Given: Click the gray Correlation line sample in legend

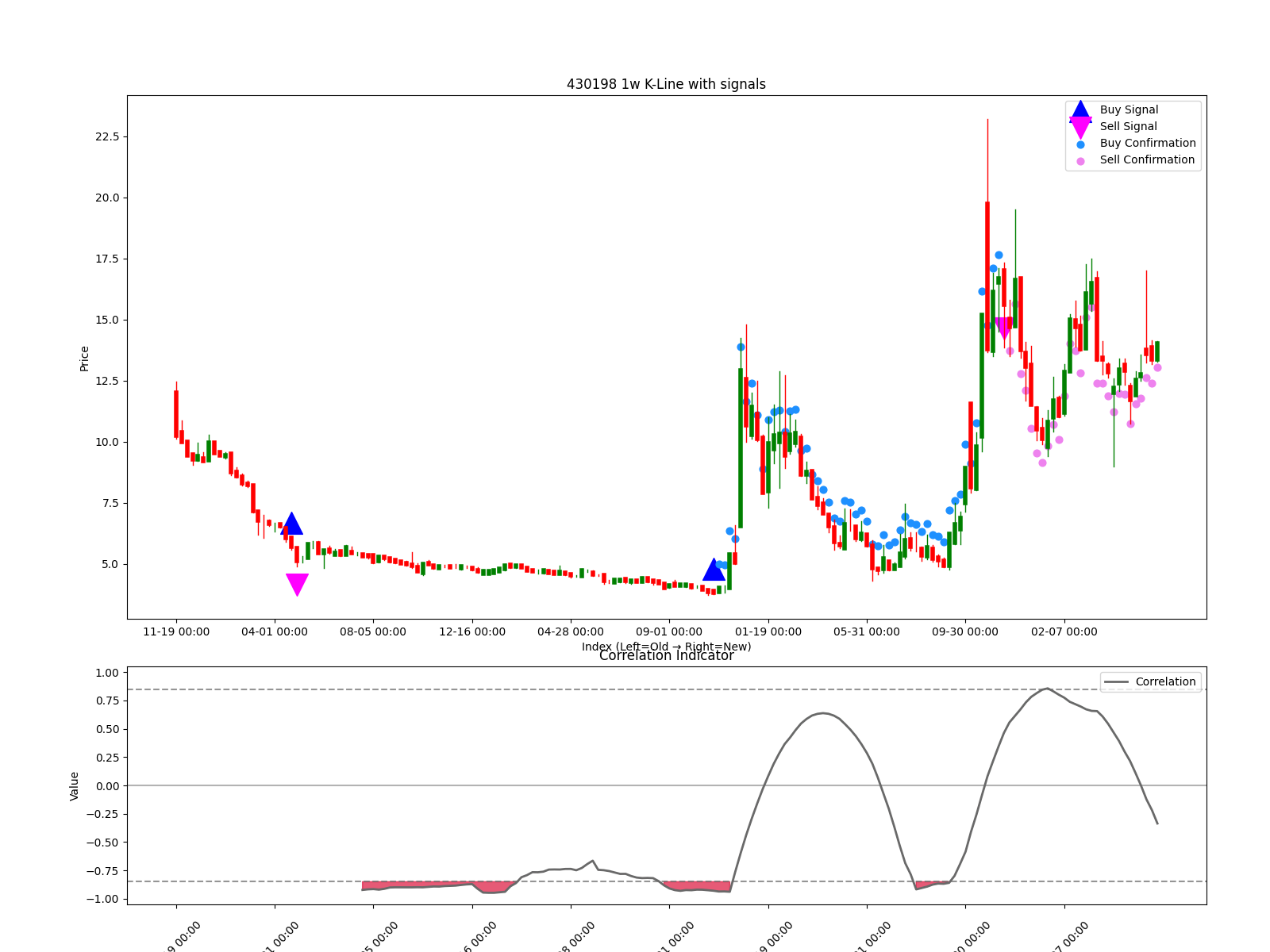Looking at the screenshot, I should point(1116,682).
